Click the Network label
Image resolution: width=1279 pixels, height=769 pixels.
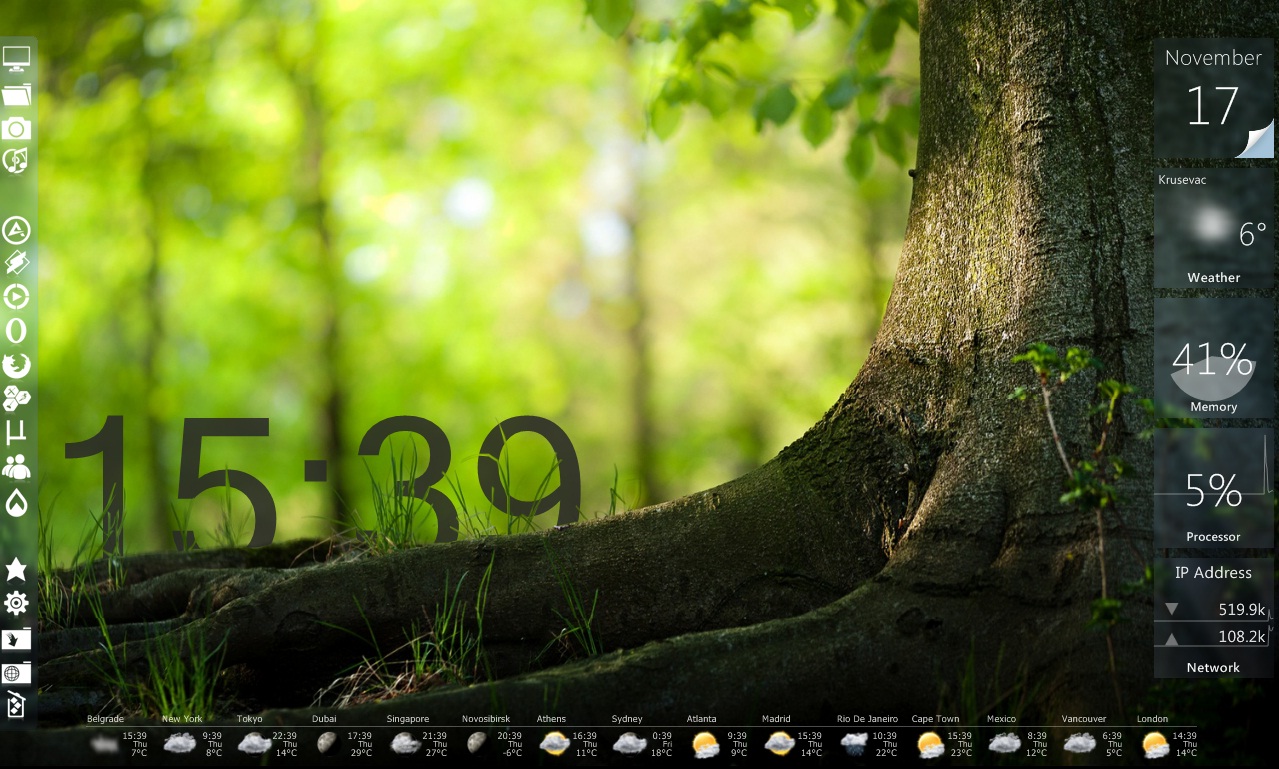click(1213, 667)
